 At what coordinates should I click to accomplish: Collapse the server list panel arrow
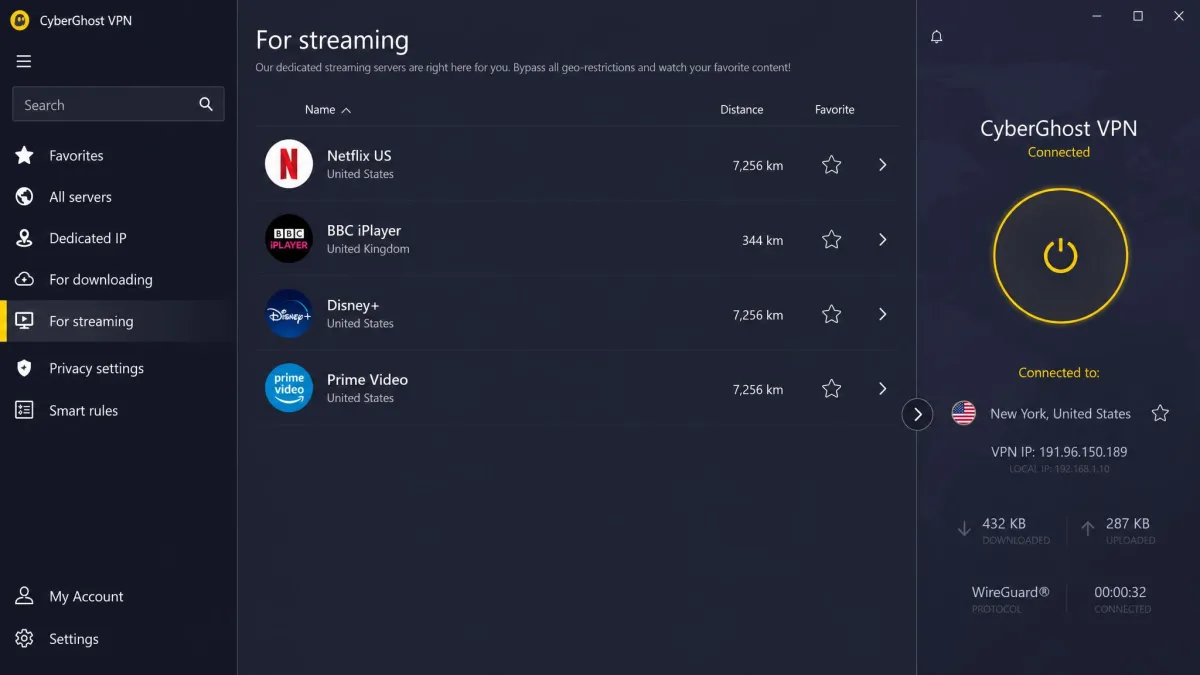click(x=917, y=414)
